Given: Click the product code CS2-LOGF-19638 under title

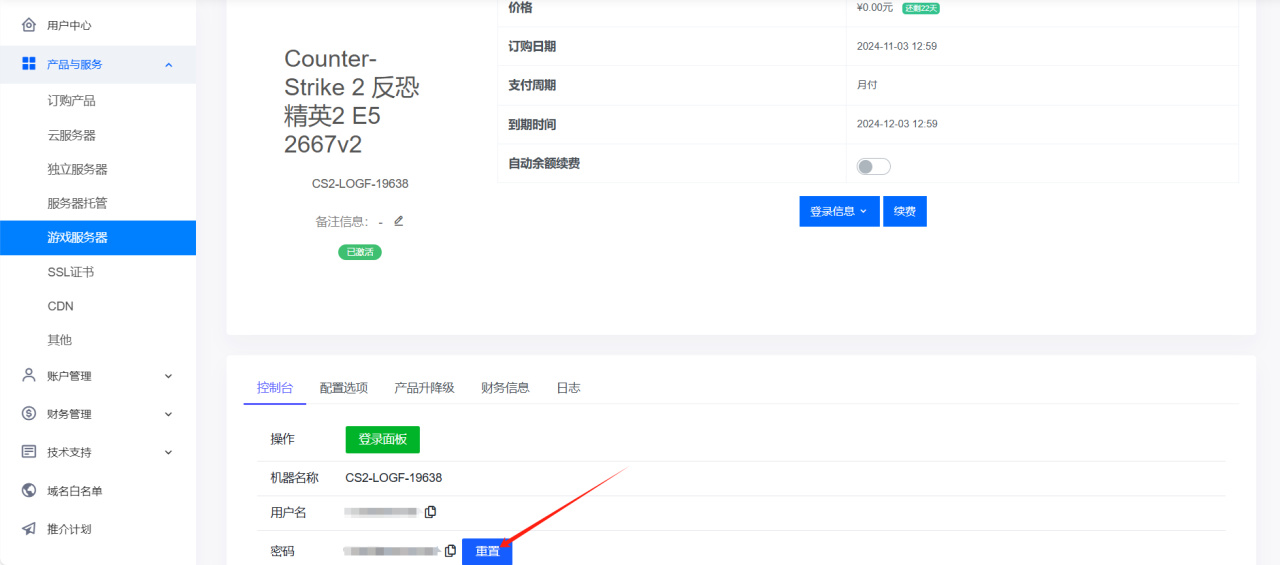Looking at the screenshot, I should click(360, 184).
